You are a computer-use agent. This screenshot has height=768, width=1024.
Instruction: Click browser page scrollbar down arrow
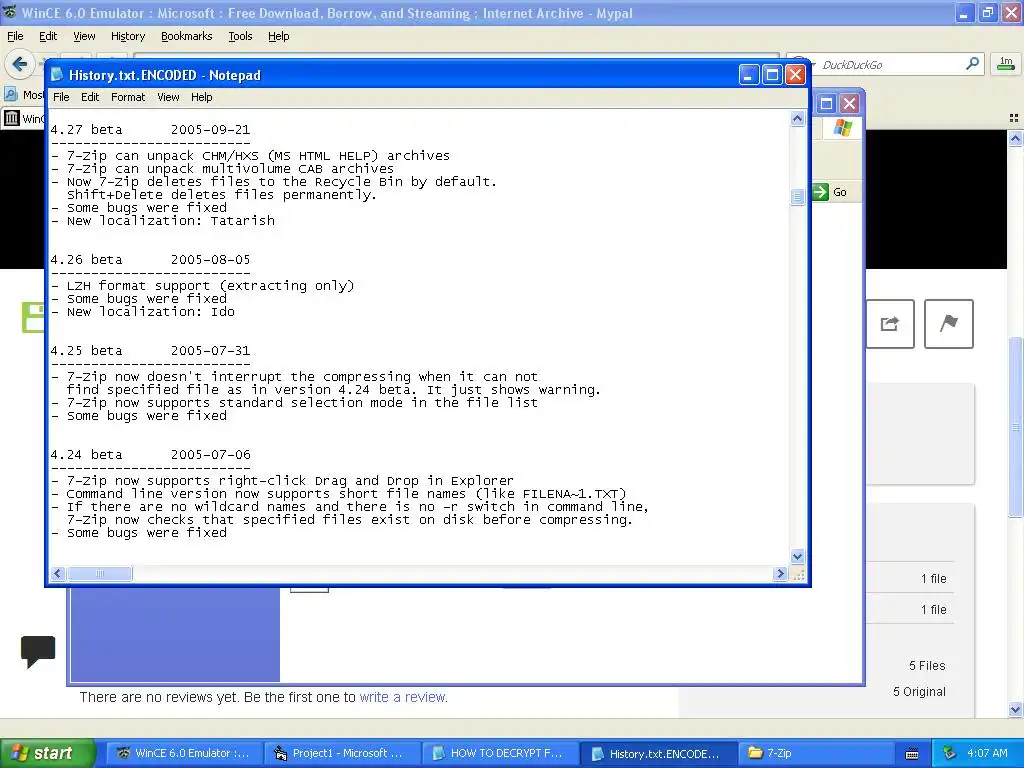click(1015, 709)
